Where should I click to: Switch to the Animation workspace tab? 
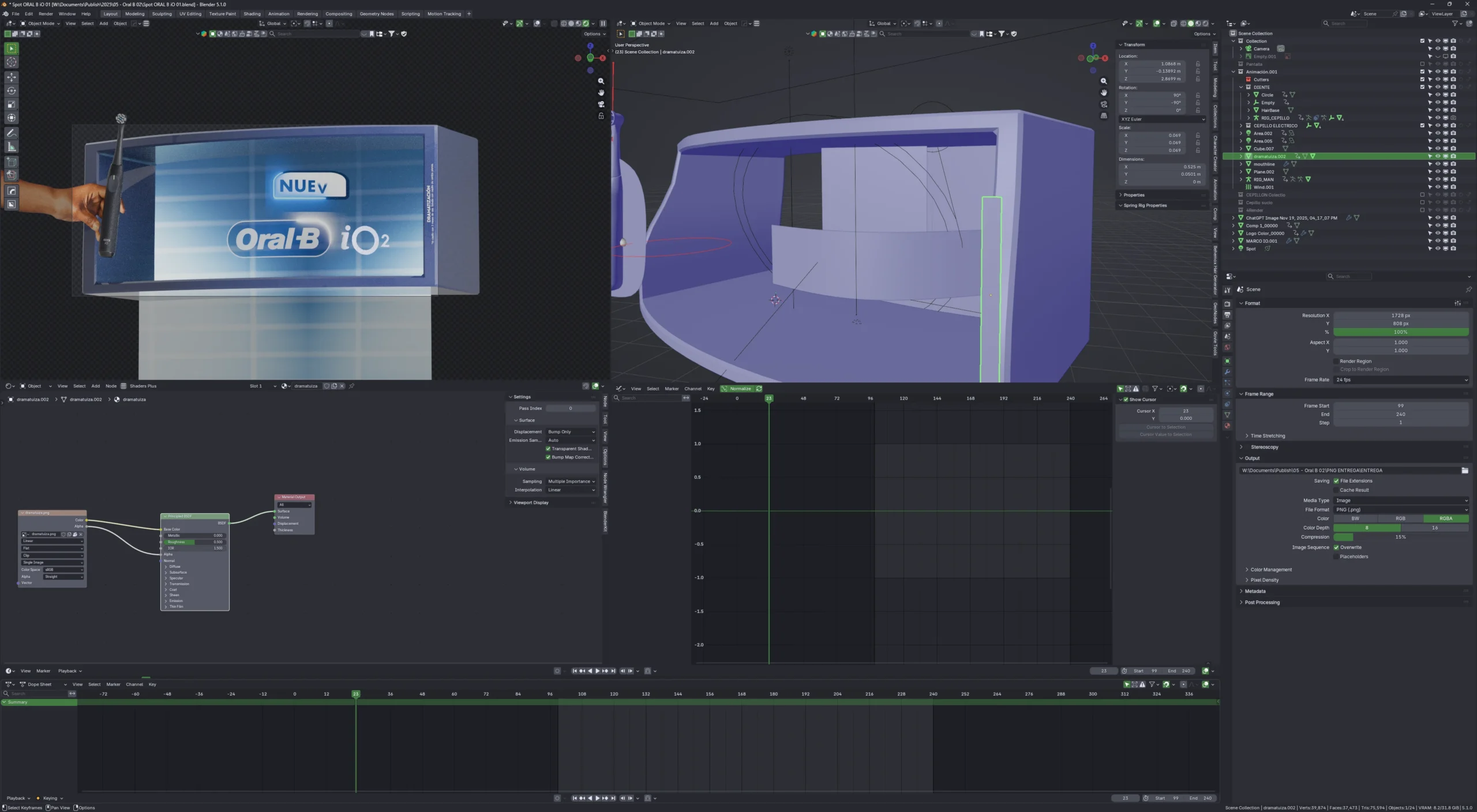pyautogui.click(x=279, y=14)
